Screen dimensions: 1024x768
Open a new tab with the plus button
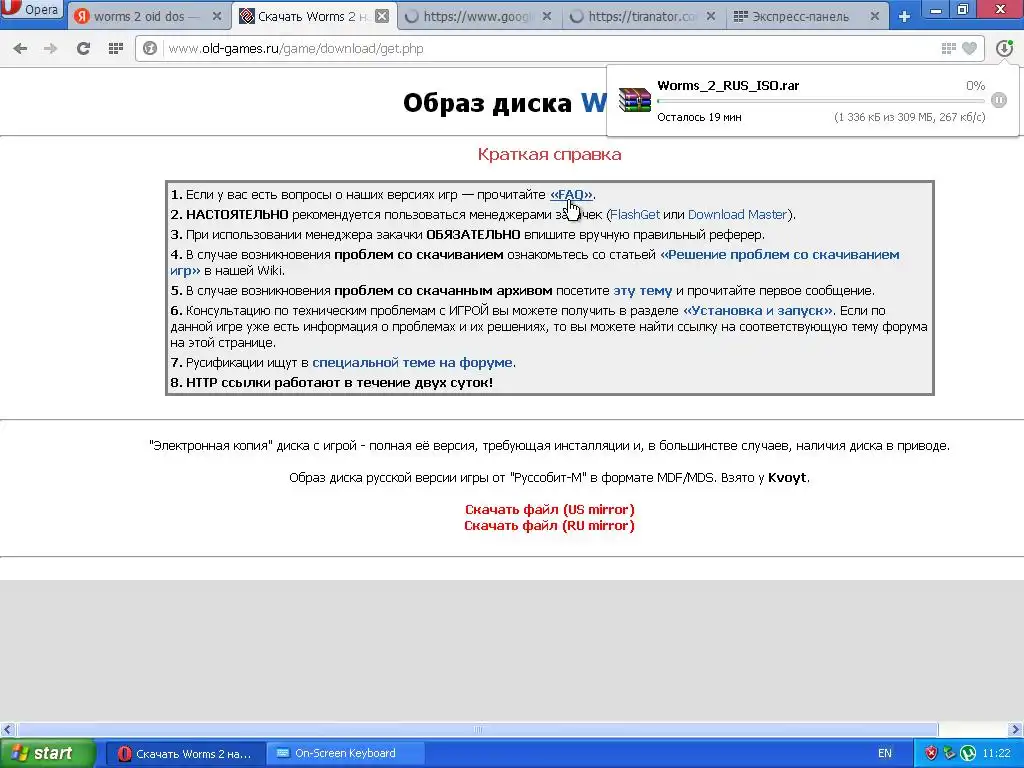(x=904, y=17)
